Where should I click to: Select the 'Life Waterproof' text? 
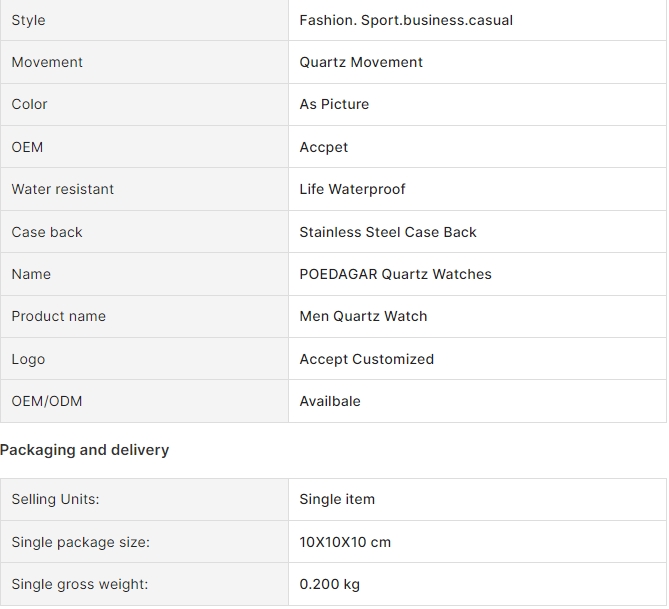tap(352, 189)
